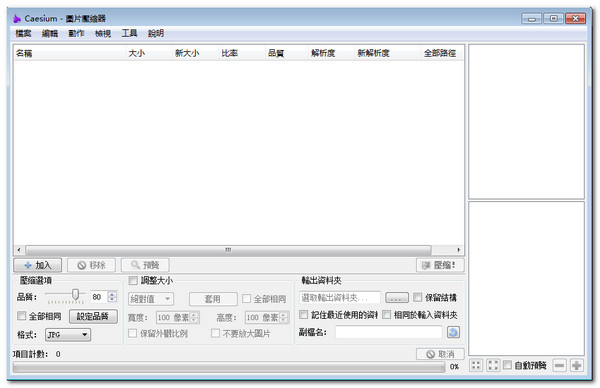Open the 檢視 menu

(103, 33)
